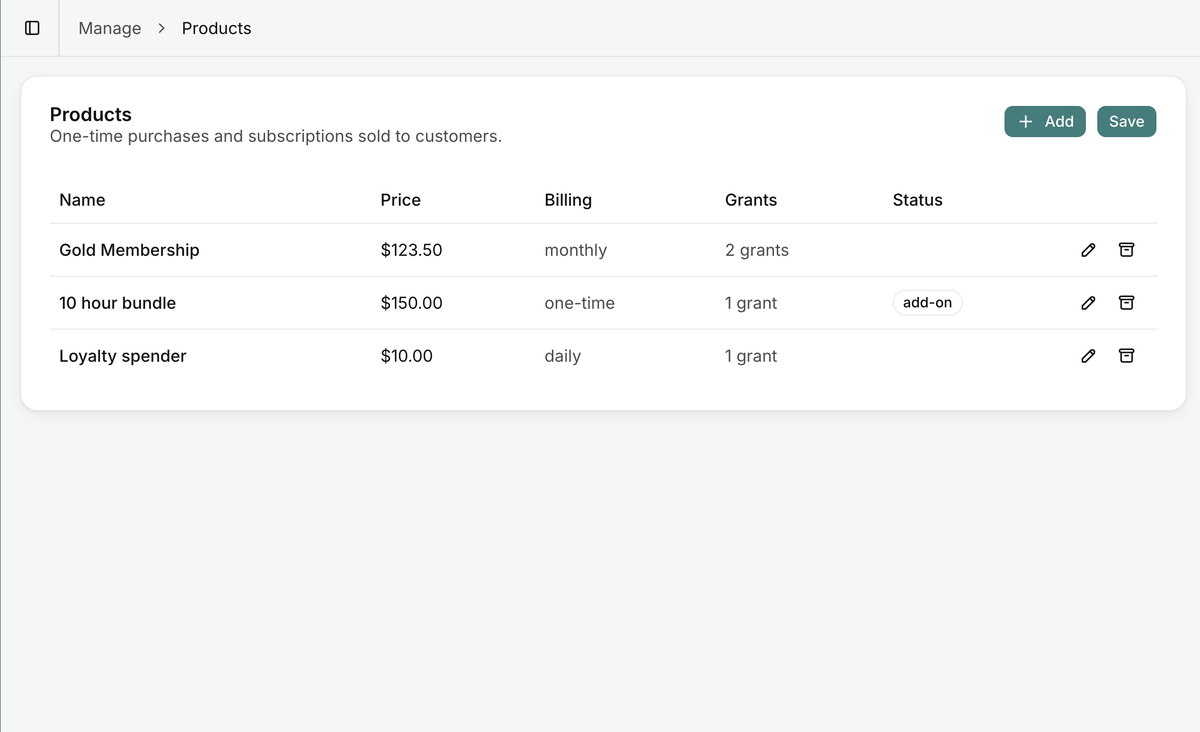Archive the Gold Membership product
The width and height of the screenshot is (1200, 732).
[1126, 250]
